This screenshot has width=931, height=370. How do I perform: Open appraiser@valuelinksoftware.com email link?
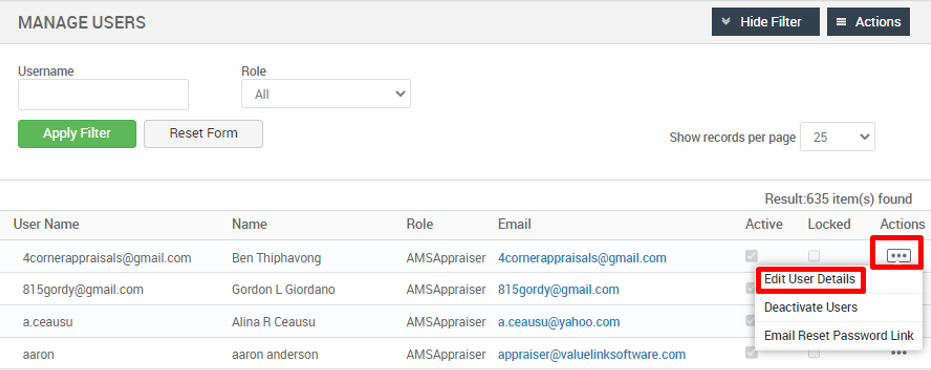[x=591, y=355]
